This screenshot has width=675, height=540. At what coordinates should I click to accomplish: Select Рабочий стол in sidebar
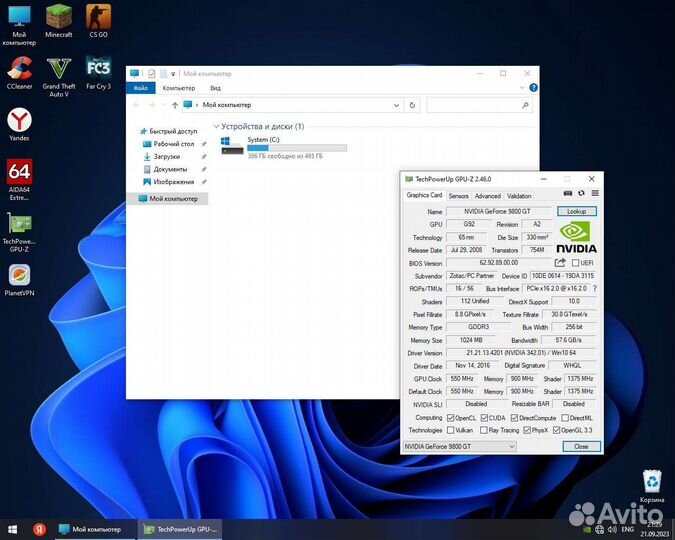coord(169,144)
